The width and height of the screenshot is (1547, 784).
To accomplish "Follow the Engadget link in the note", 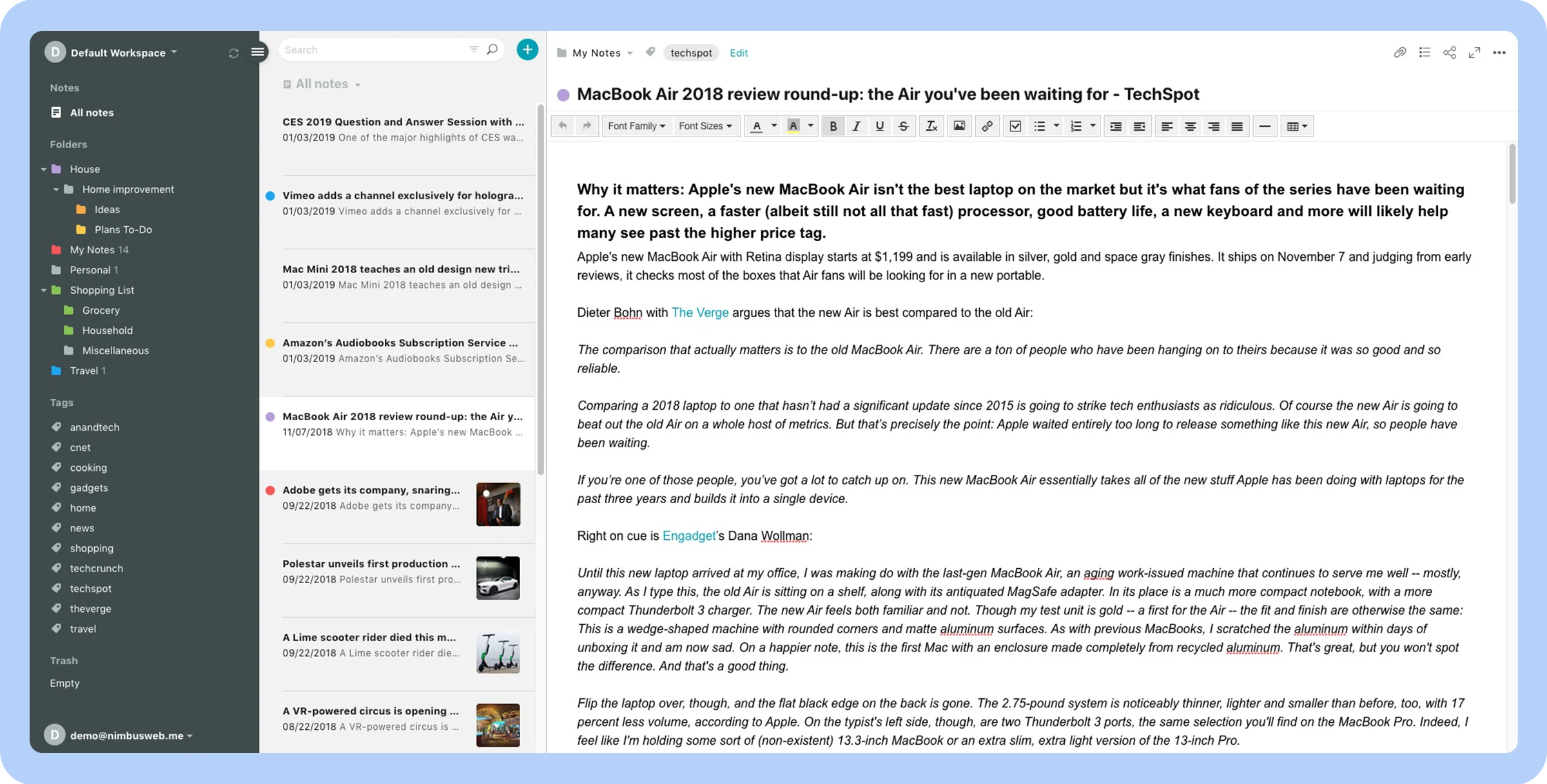I will point(689,535).
